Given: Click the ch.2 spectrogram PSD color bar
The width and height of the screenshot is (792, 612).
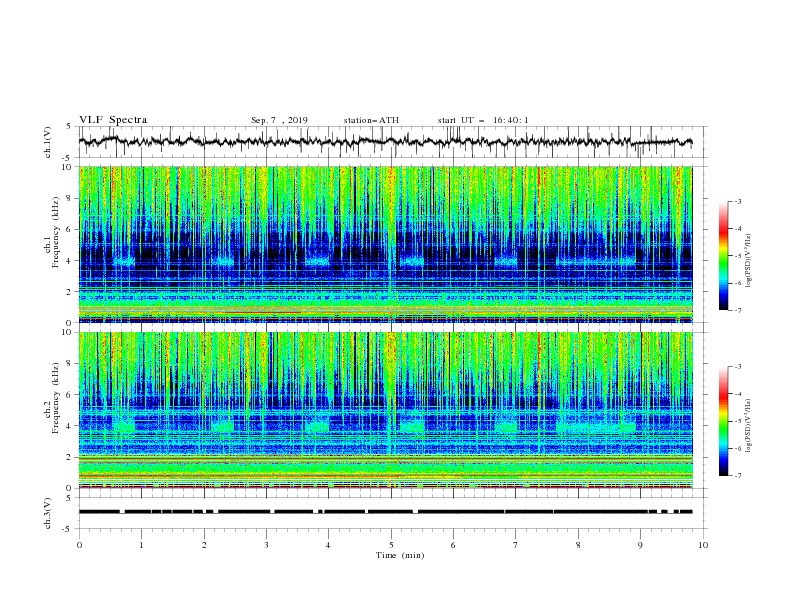Looking at the screenshot, I should pos(723,421).
